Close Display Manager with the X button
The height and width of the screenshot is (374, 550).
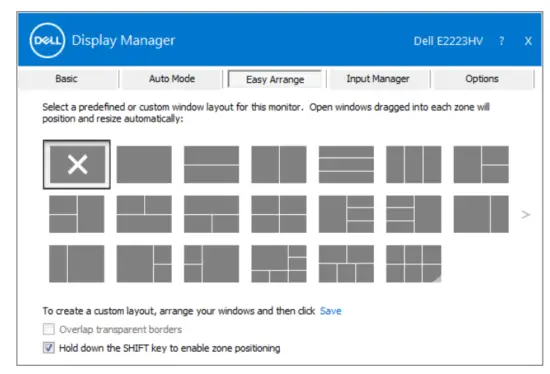click(x=528, y=41)
